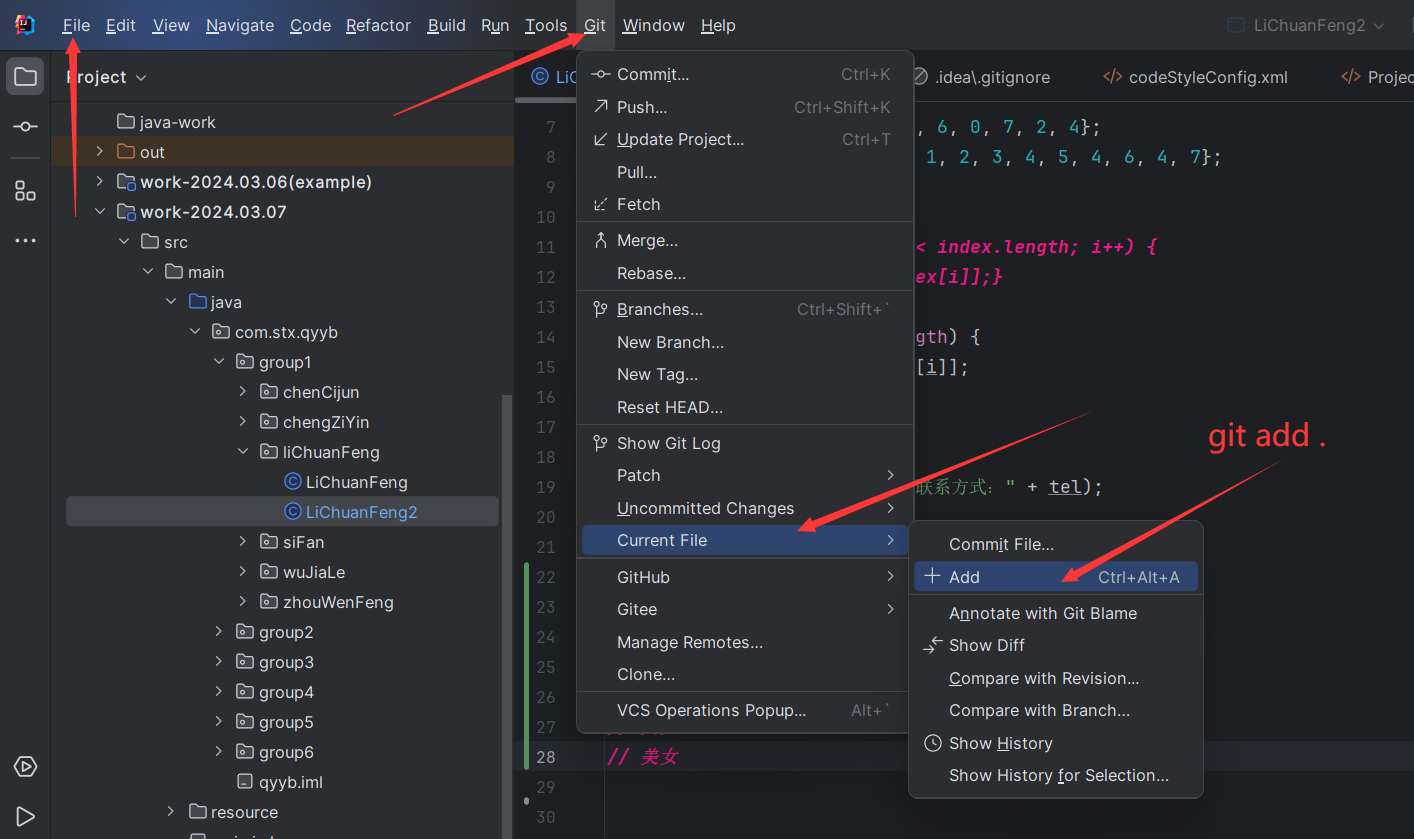Open the Code menu
This screenshot has height=839, width=1414.
pos(310,25)
